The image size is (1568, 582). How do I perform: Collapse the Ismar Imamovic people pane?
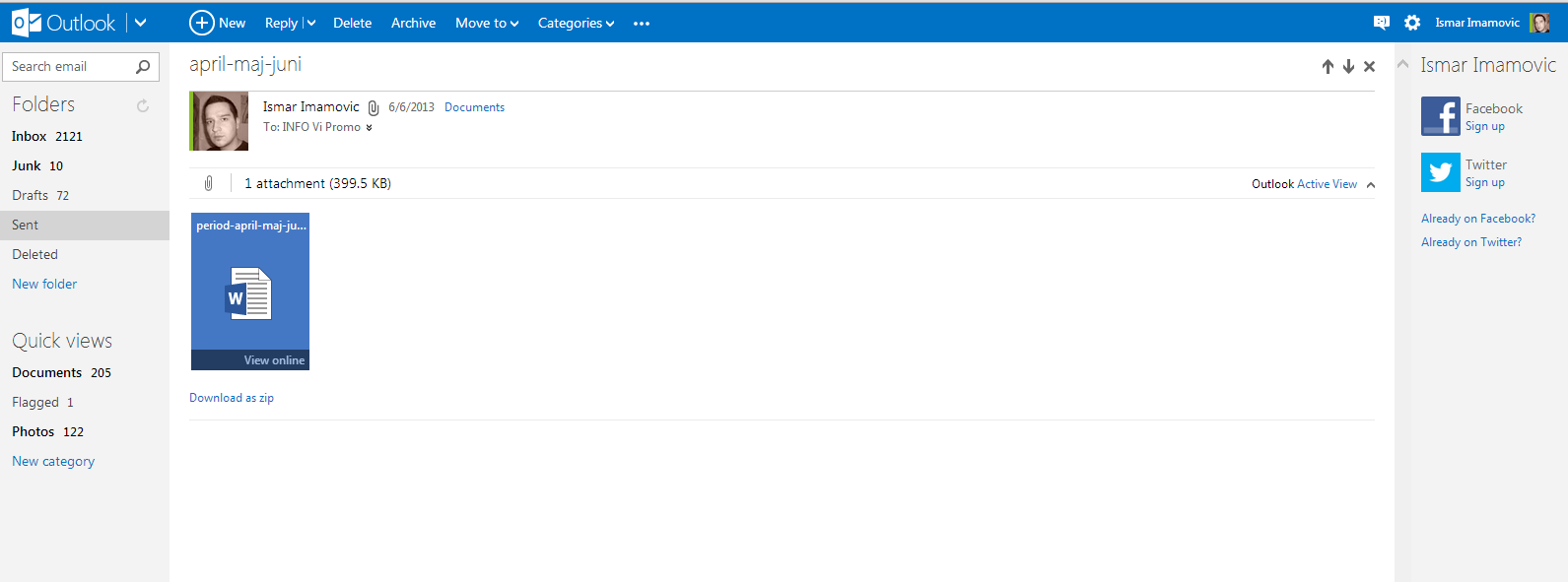pyautogui.click(x=1402, y=65)
